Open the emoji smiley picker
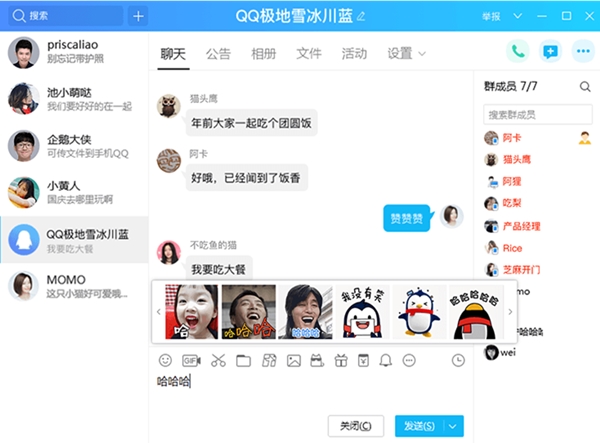Viewport: 600px width, 443px height. tap(165, 360)
